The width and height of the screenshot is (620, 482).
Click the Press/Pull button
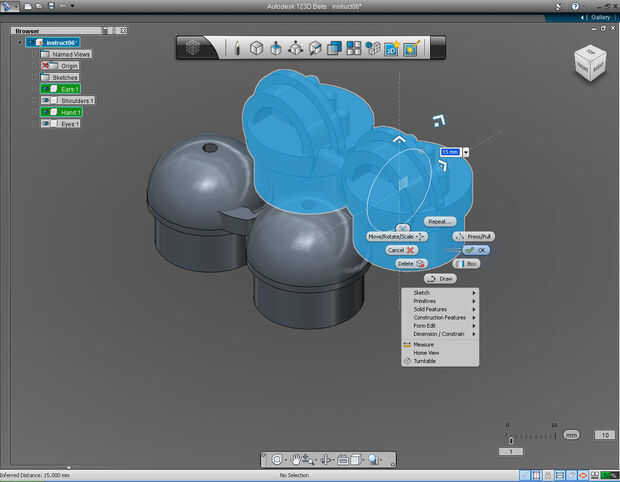[474, 236]
